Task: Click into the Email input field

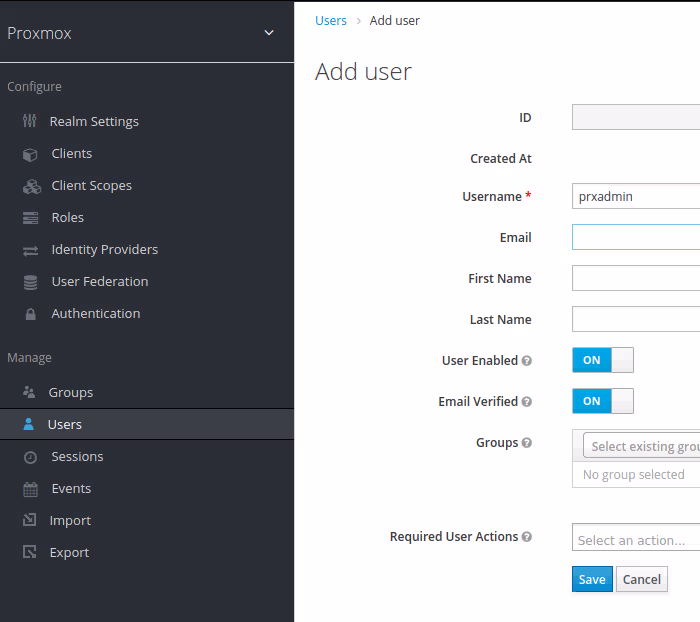Action: pos(636,237)
